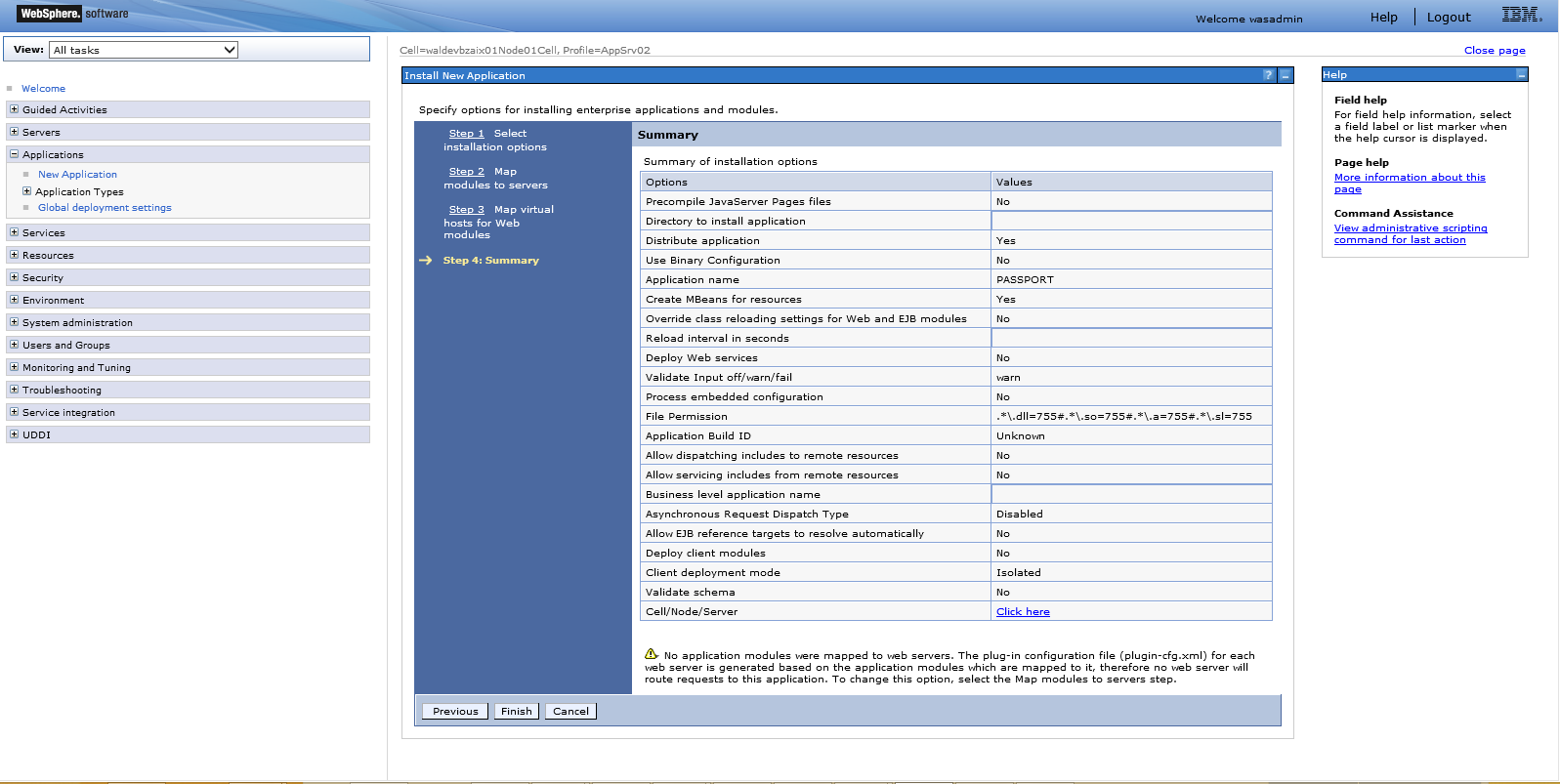Expand the Application Types node
The height and width of the screenshot is (784, 1560).
pos(26,191)
